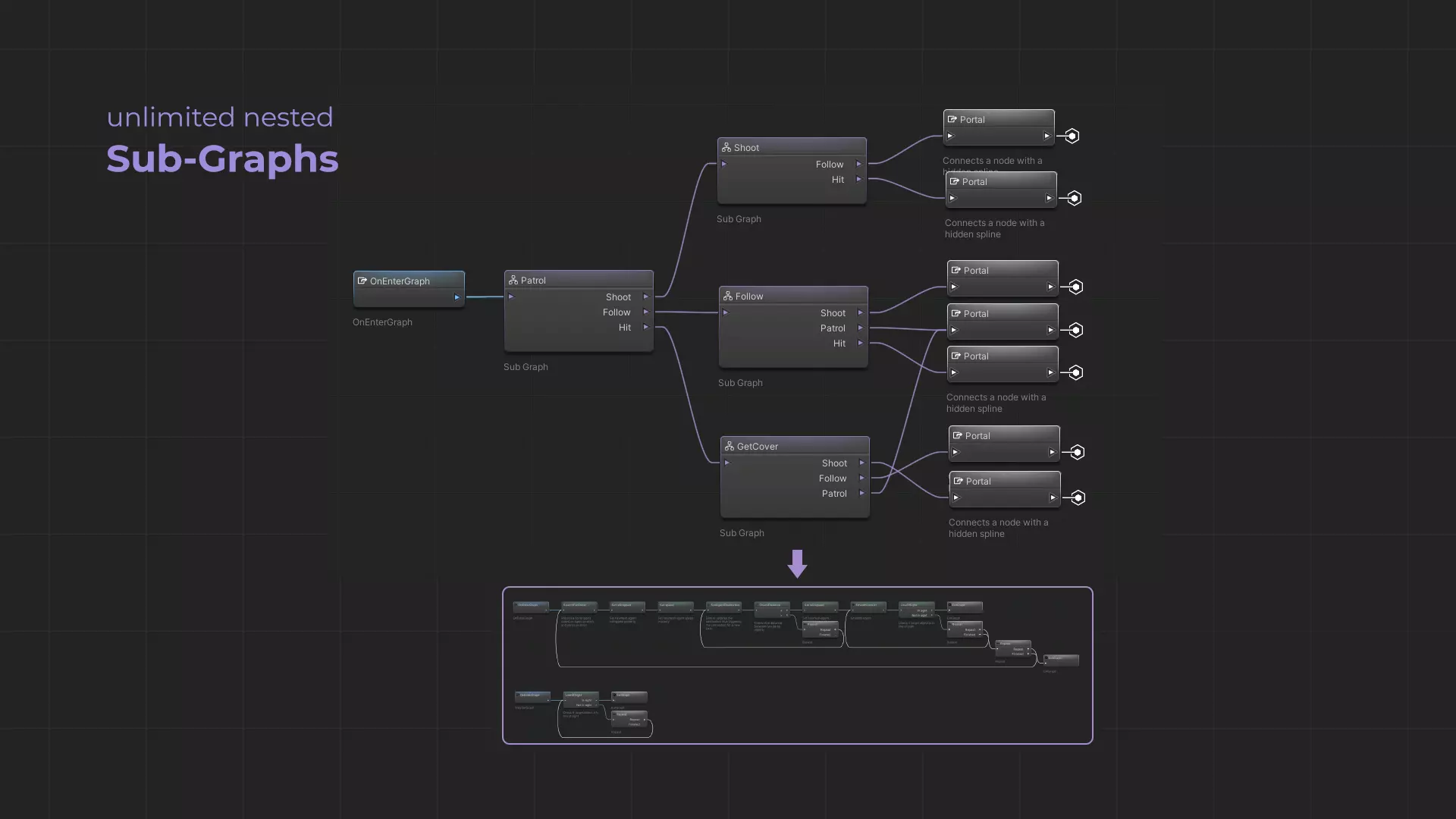
Task: Click the Shoot node's input arrow port
Action: tap(725, 165)
